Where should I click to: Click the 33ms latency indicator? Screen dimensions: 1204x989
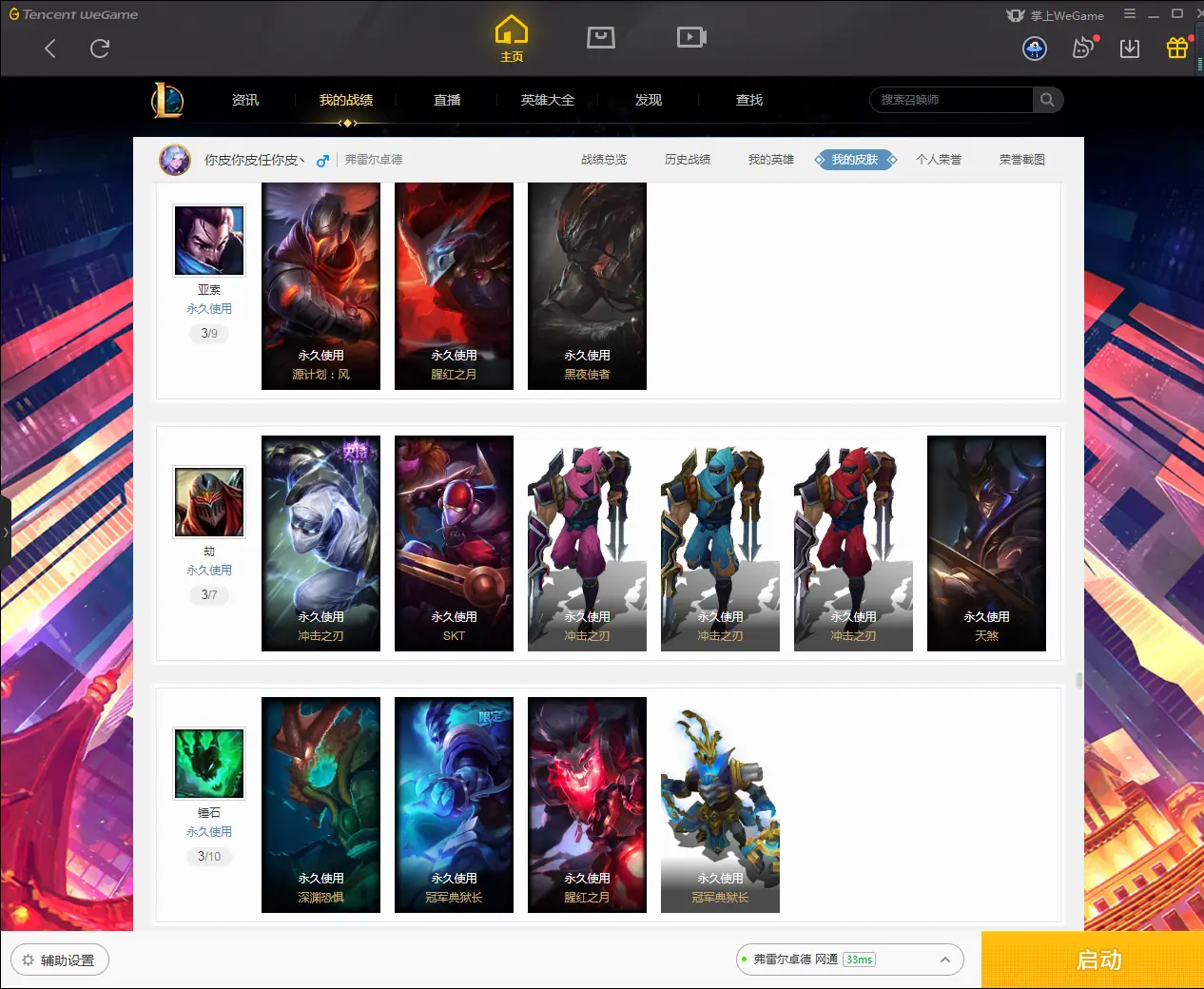[859, 960]
